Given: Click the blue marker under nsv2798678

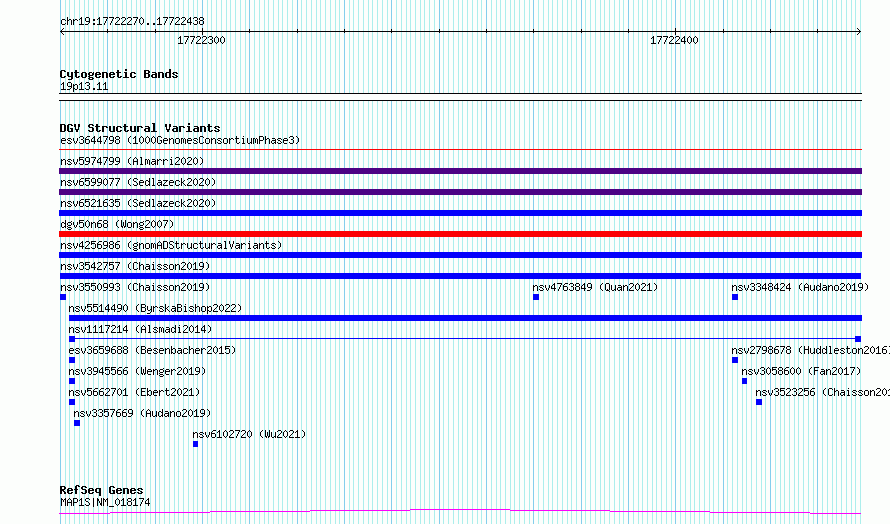Looking at the screenshot, I should 735,360.
